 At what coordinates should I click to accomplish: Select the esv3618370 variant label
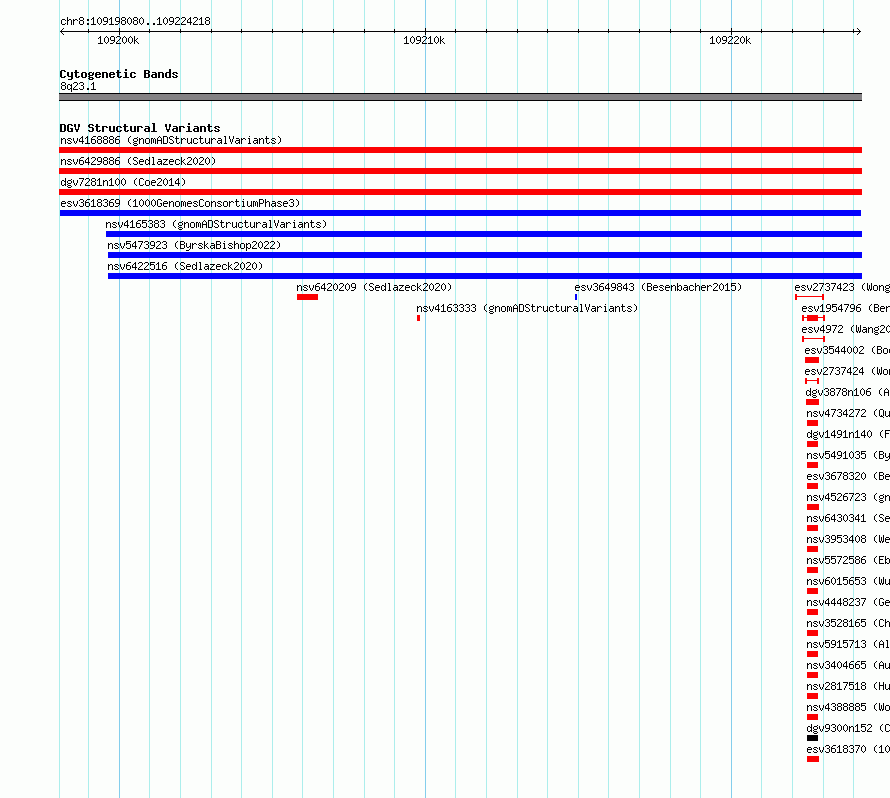pyautogui.click(x=848, y=749)
